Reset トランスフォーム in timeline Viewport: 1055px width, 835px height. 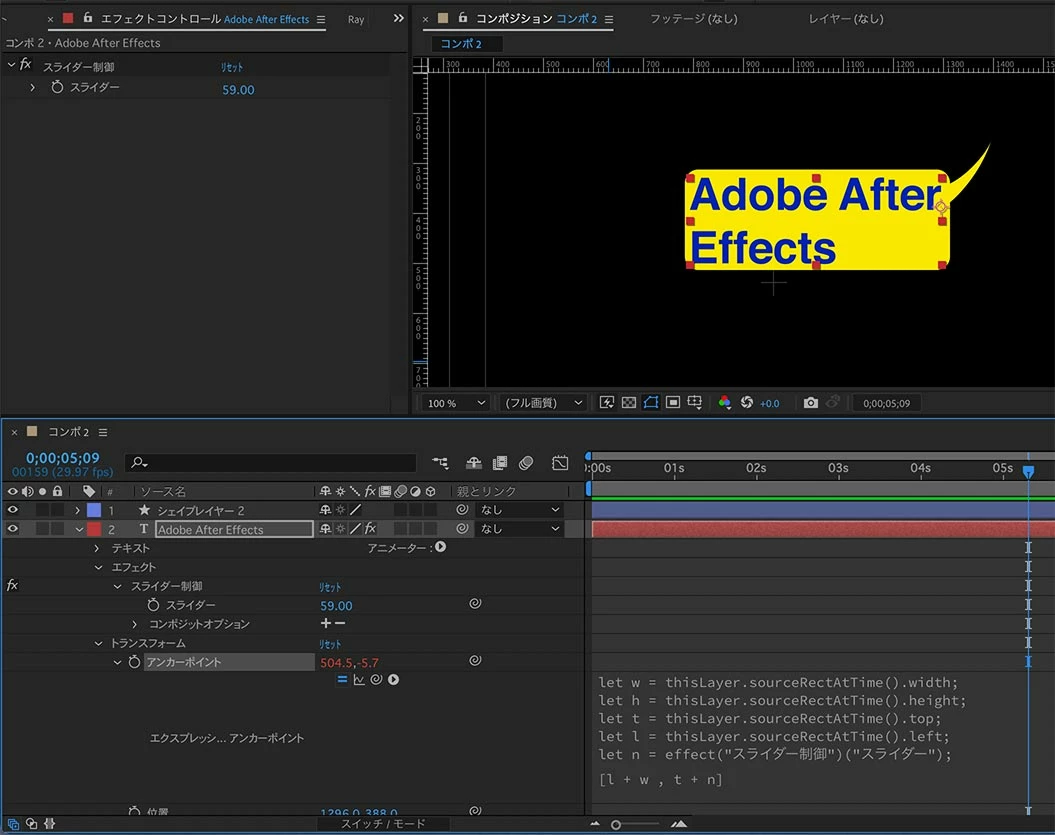click(330, 644)
